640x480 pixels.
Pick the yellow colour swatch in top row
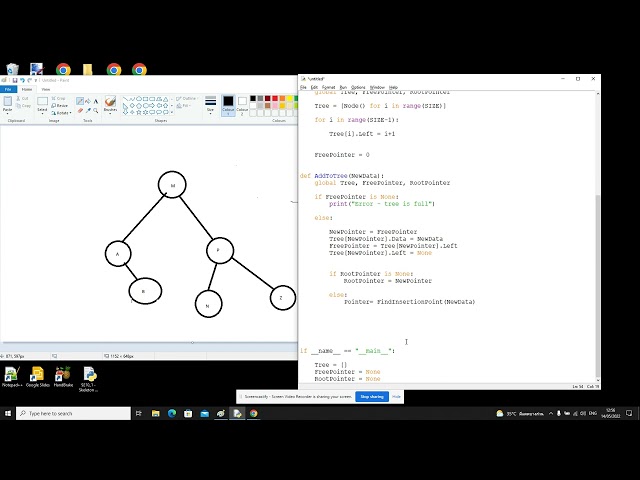289,98
